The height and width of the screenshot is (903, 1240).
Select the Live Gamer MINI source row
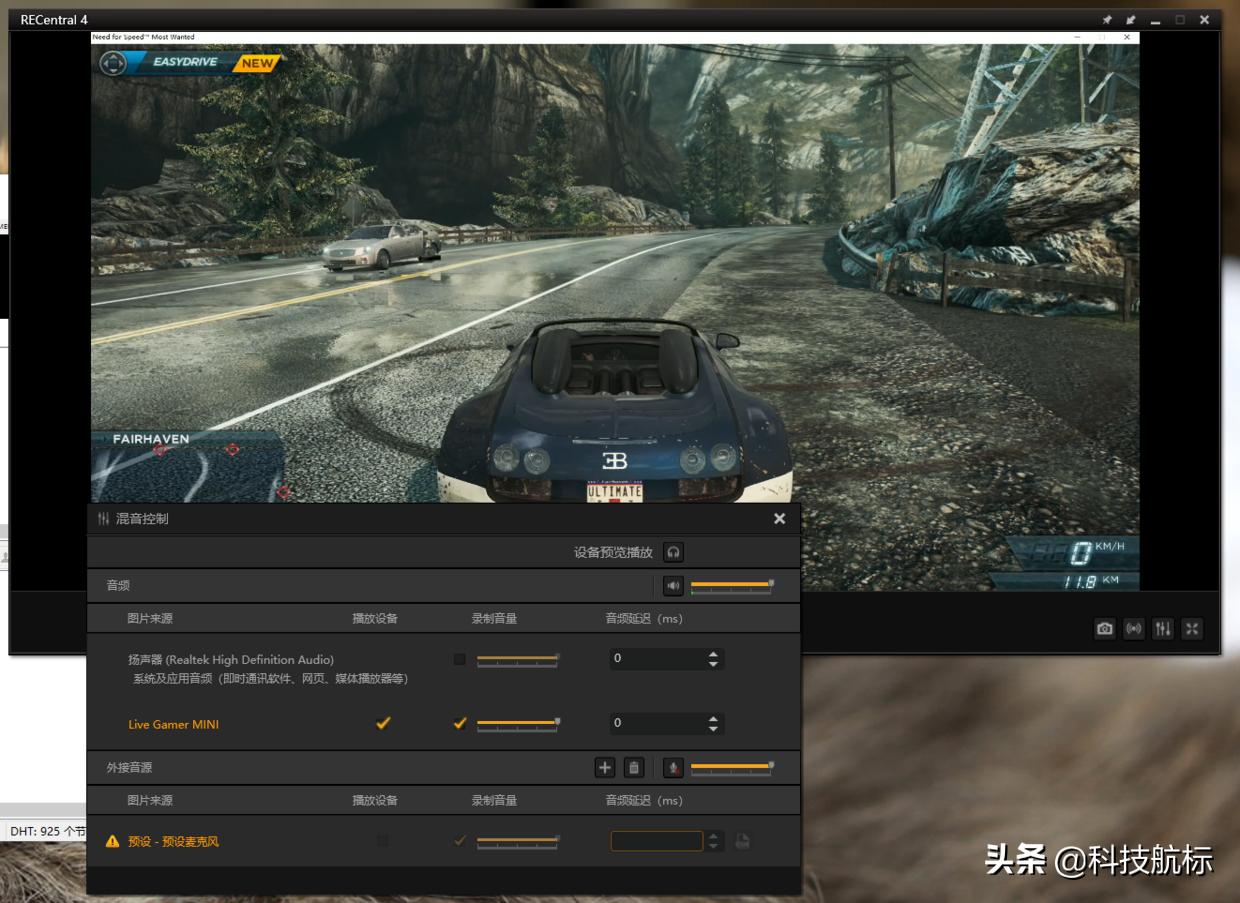(173, 724)
